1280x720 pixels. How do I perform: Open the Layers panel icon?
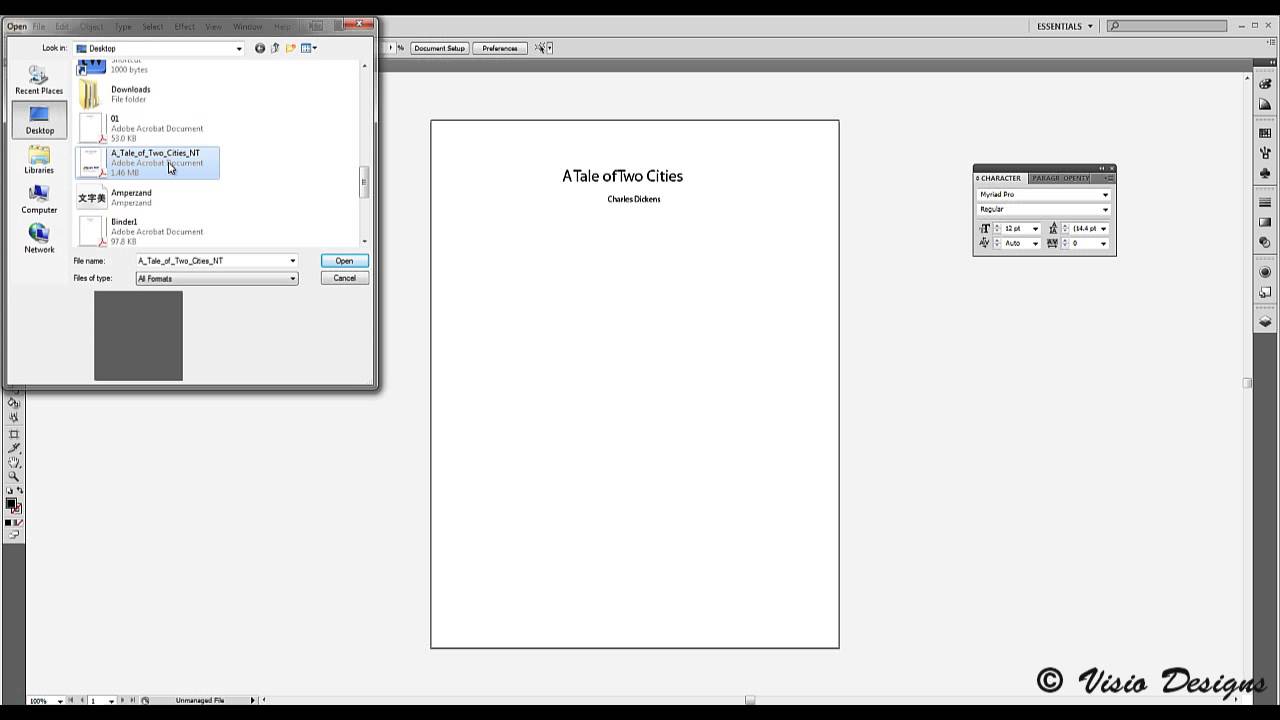[x=1265, y=321]
